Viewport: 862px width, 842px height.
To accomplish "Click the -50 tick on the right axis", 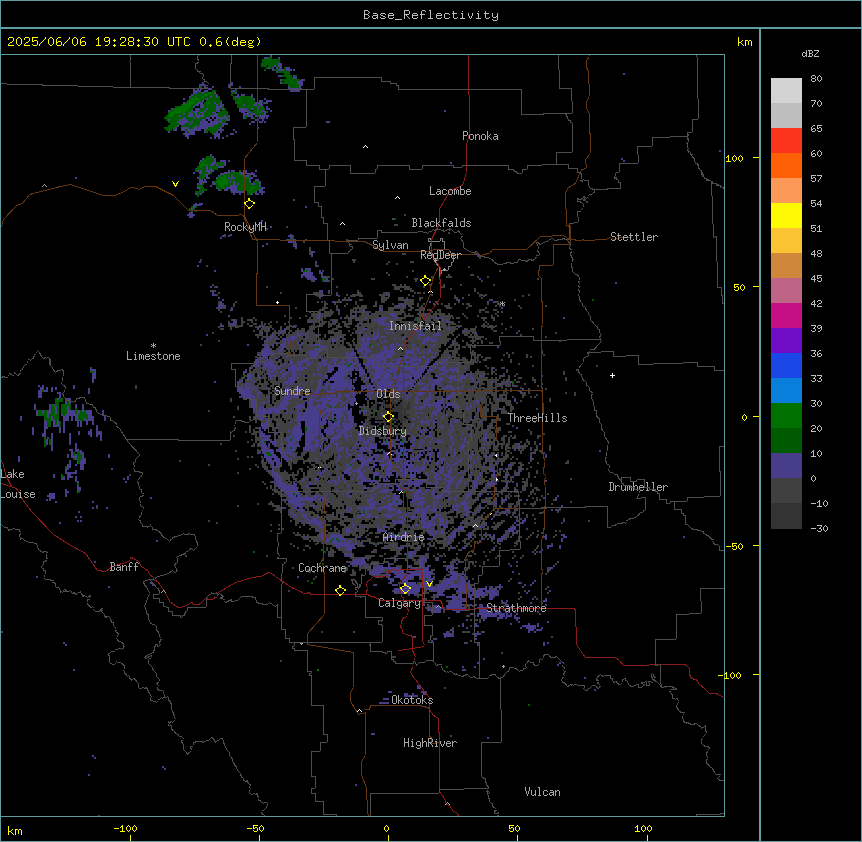I will [x=734, y=546].
